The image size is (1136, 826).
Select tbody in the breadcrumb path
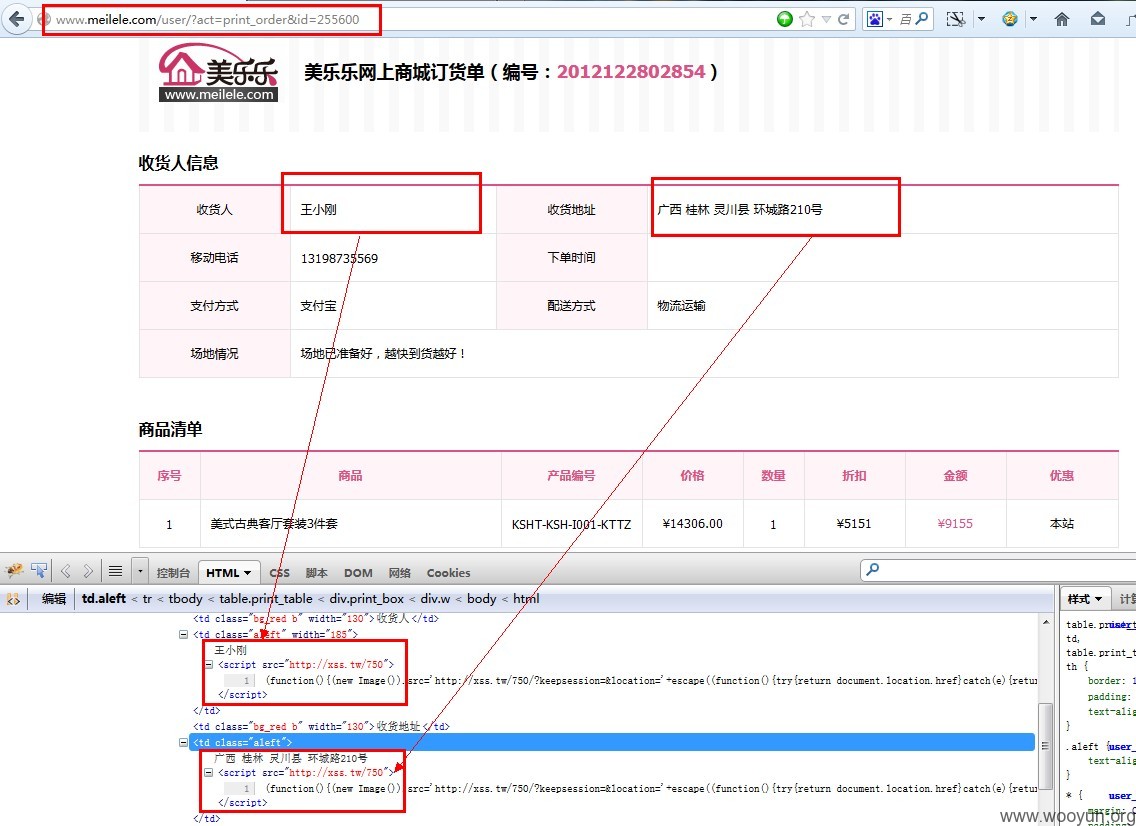tap(185, 598)
